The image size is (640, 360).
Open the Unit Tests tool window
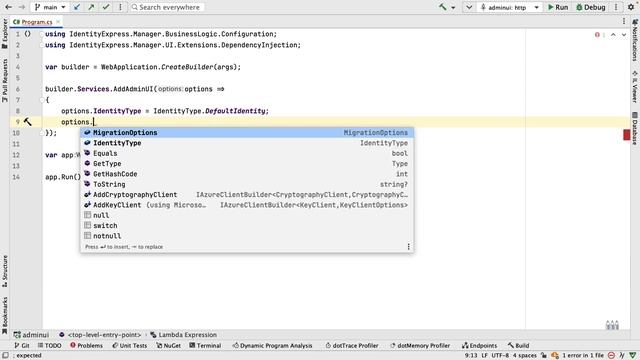click(130, 345)
